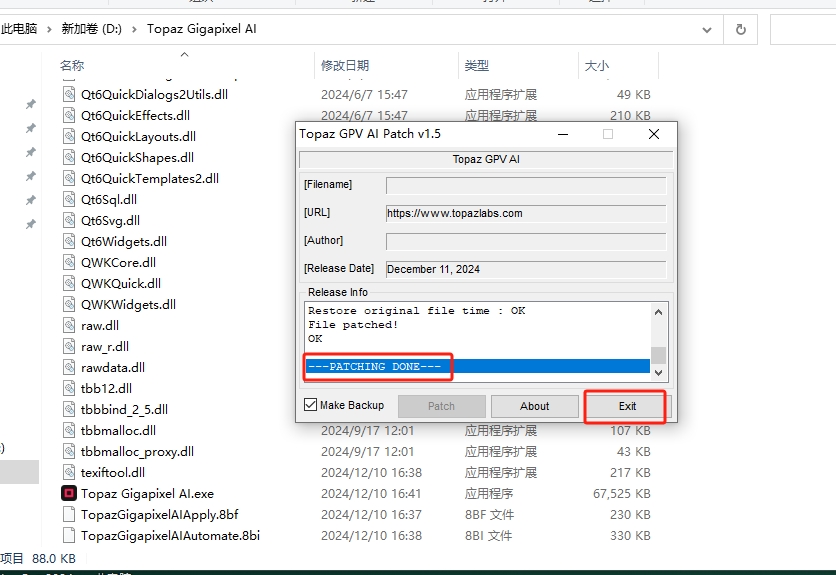Screen dimensions: 836x575
Task: Click 'Restore original file time : OK' line
Action: click(x=416, y=310)
